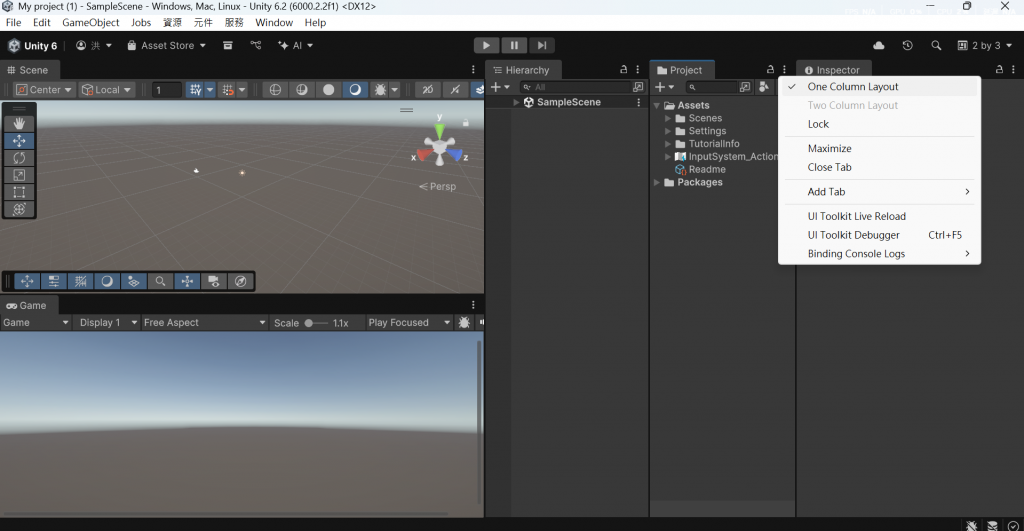Collapse the Assets folder arrow
Viewport: 1024px width, 531px height.
point(656,105)
